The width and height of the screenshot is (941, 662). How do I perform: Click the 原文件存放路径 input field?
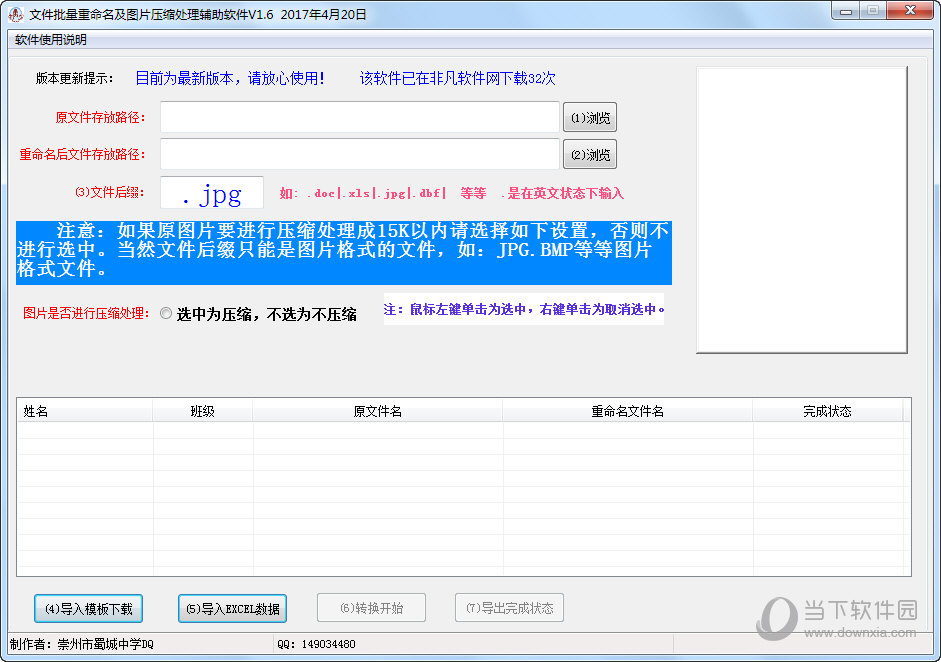(359, 117)
